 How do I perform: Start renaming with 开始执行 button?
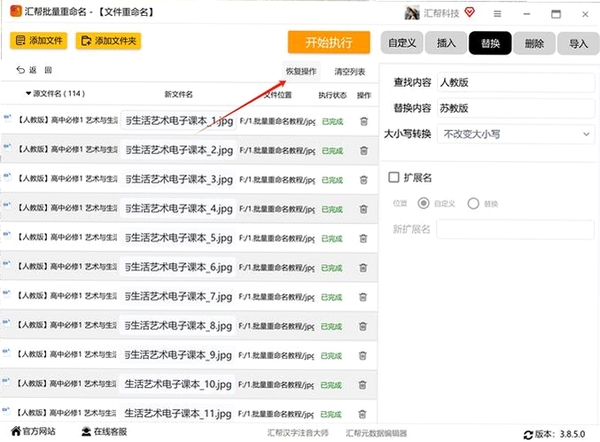point(329,42)
